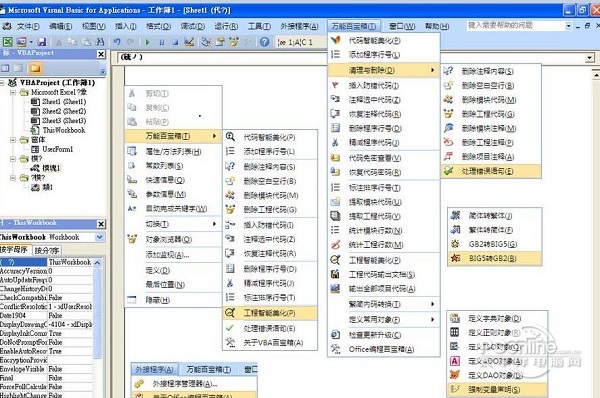This screenshot has width=600, height=398.
Task: Click View Code icon in project panel
Action: (x=5, y=69)
